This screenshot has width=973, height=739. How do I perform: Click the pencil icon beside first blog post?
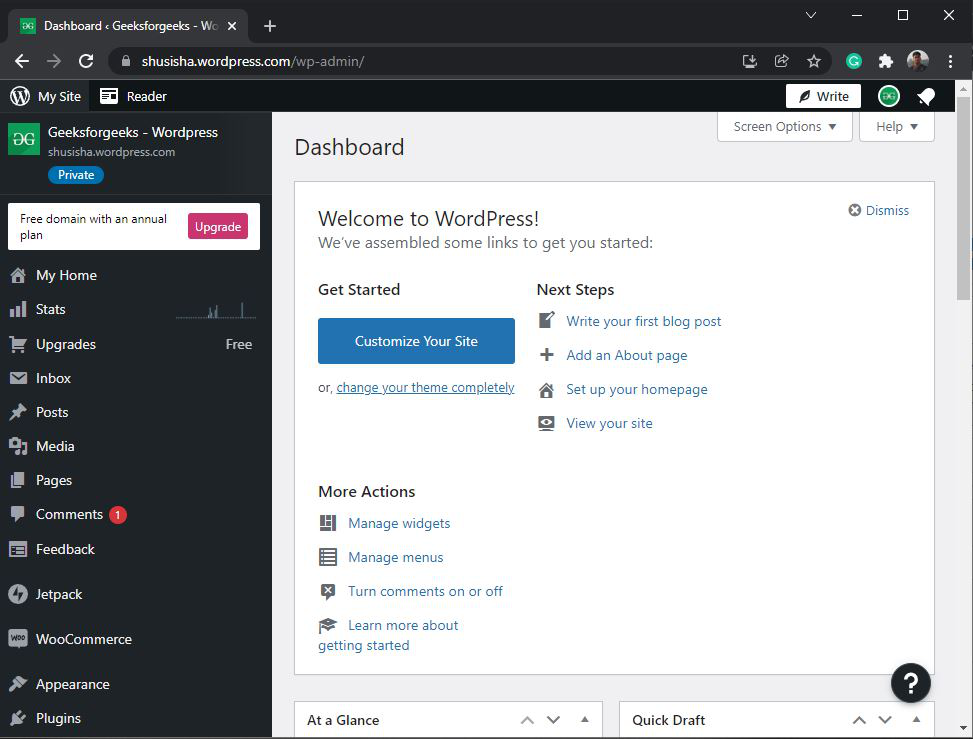pyautogui.click(x=546, y=320)
